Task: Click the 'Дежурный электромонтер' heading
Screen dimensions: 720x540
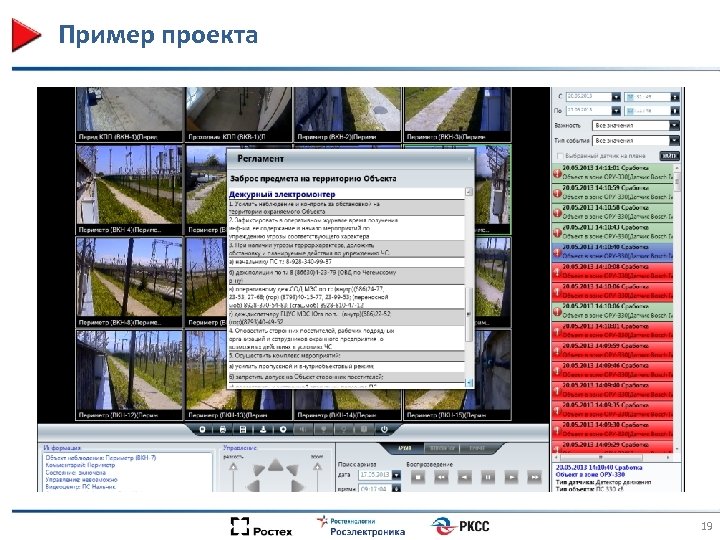Action: pyautogui.click(x=282, y=194)
